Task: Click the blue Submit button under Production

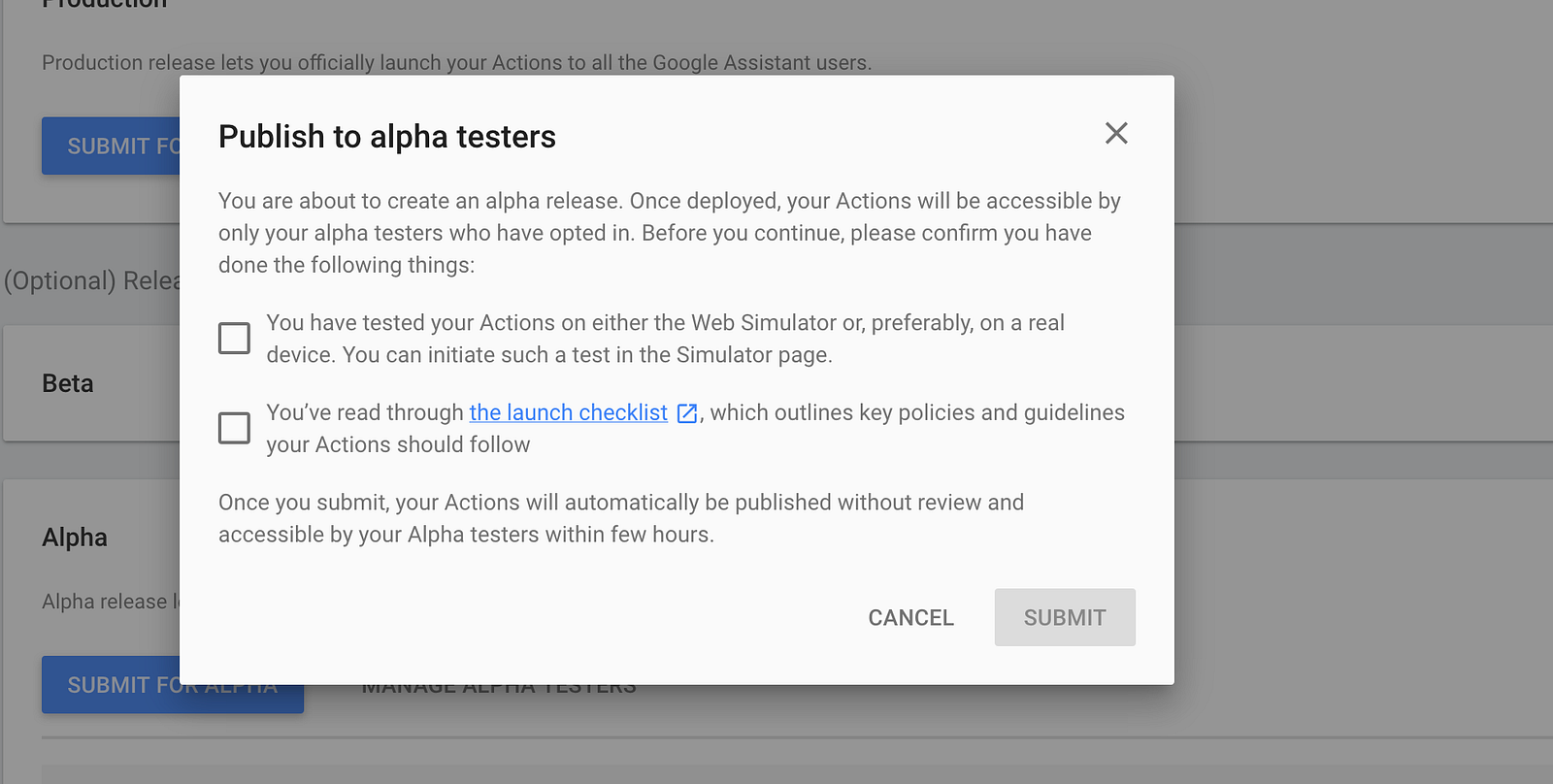Action: (111, 147)
